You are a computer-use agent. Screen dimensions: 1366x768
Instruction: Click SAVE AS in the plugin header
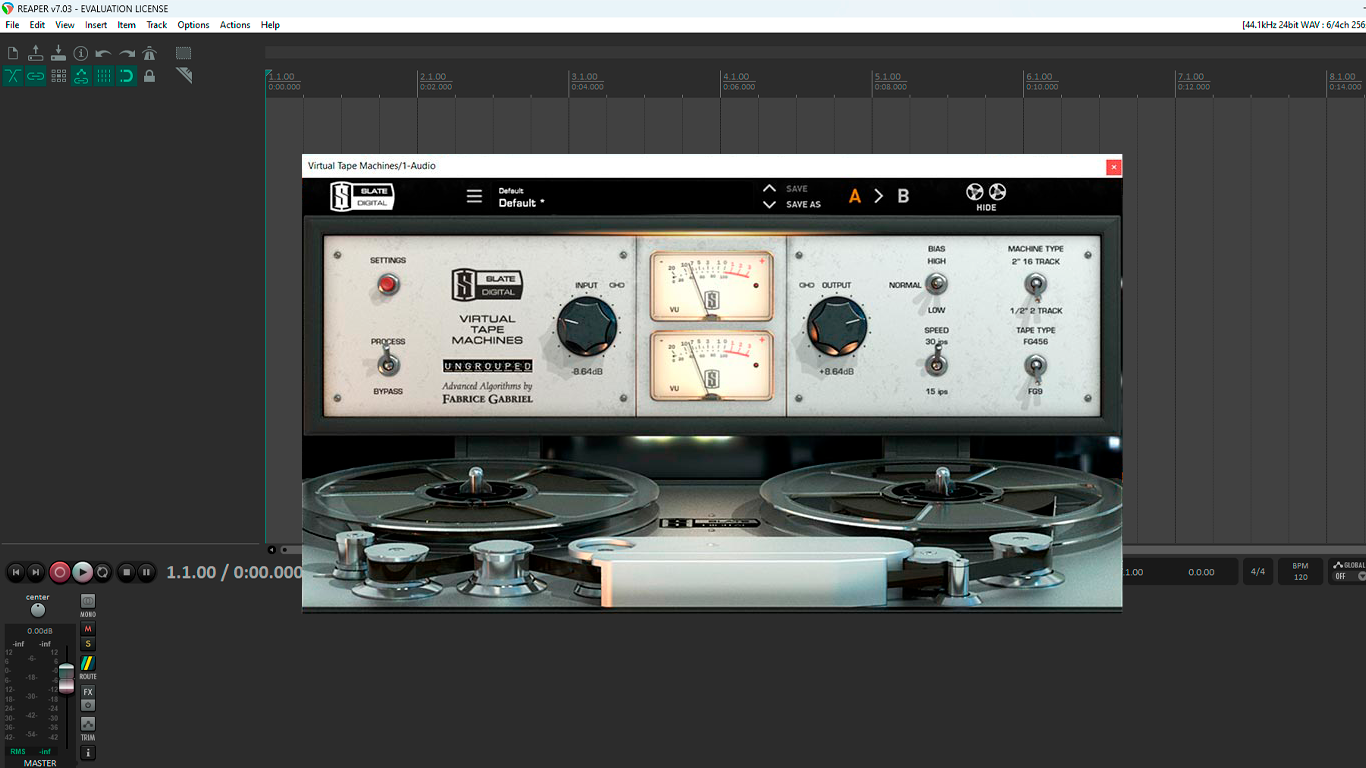[x=803, y=205]
